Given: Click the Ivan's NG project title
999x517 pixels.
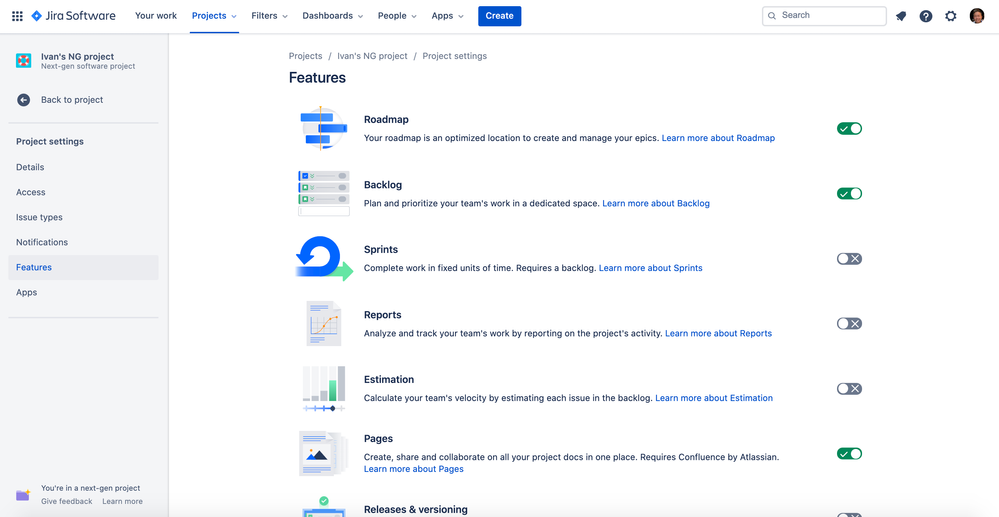Looking at the screenshot, I should (x=78, y=57).
